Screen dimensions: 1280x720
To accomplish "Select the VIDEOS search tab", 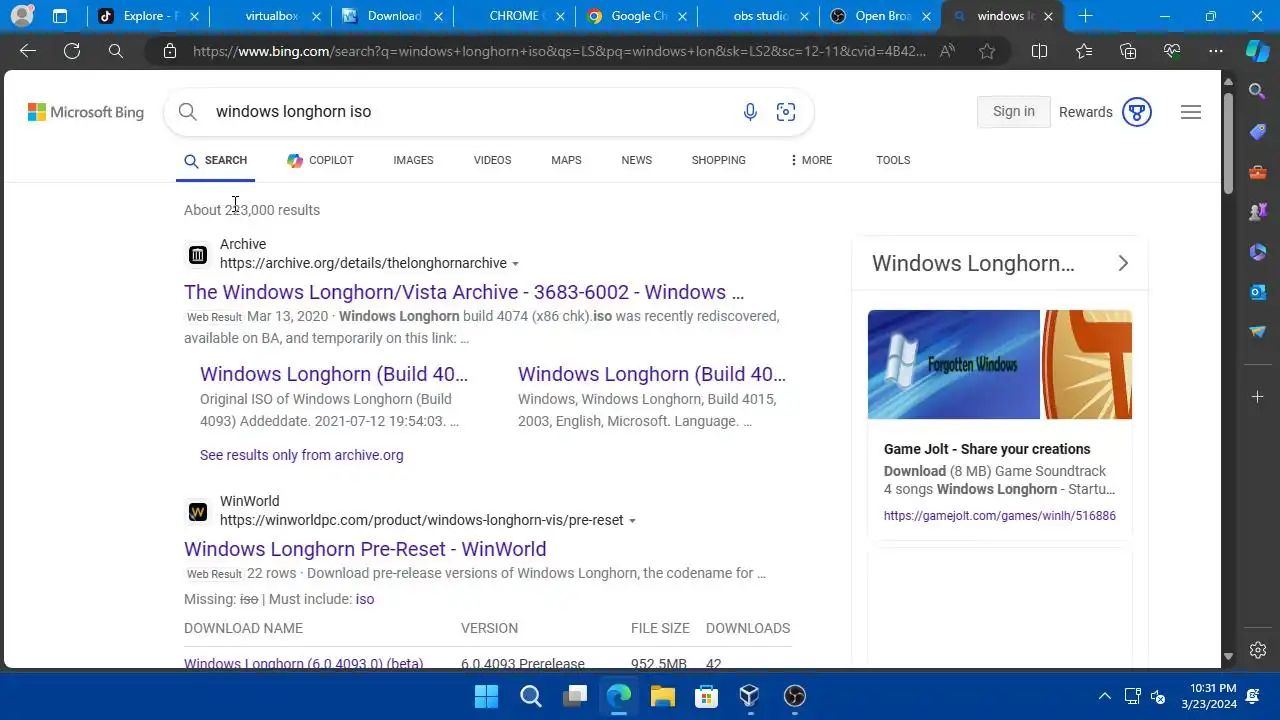I will coord(492,160).
